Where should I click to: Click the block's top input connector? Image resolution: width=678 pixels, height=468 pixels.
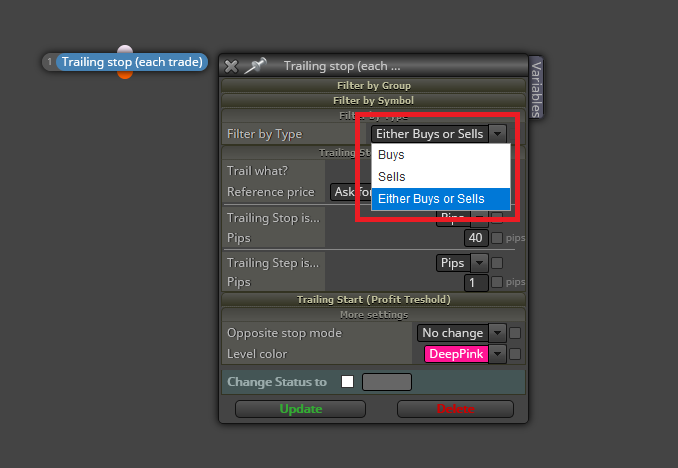(x=125, y=48)
